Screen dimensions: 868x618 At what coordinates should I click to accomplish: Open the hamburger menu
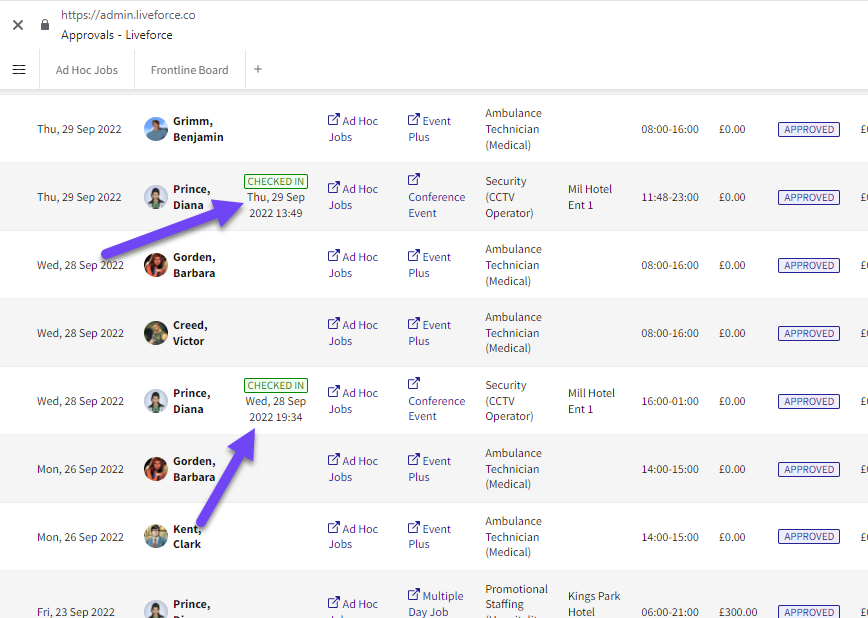(19, 69)
